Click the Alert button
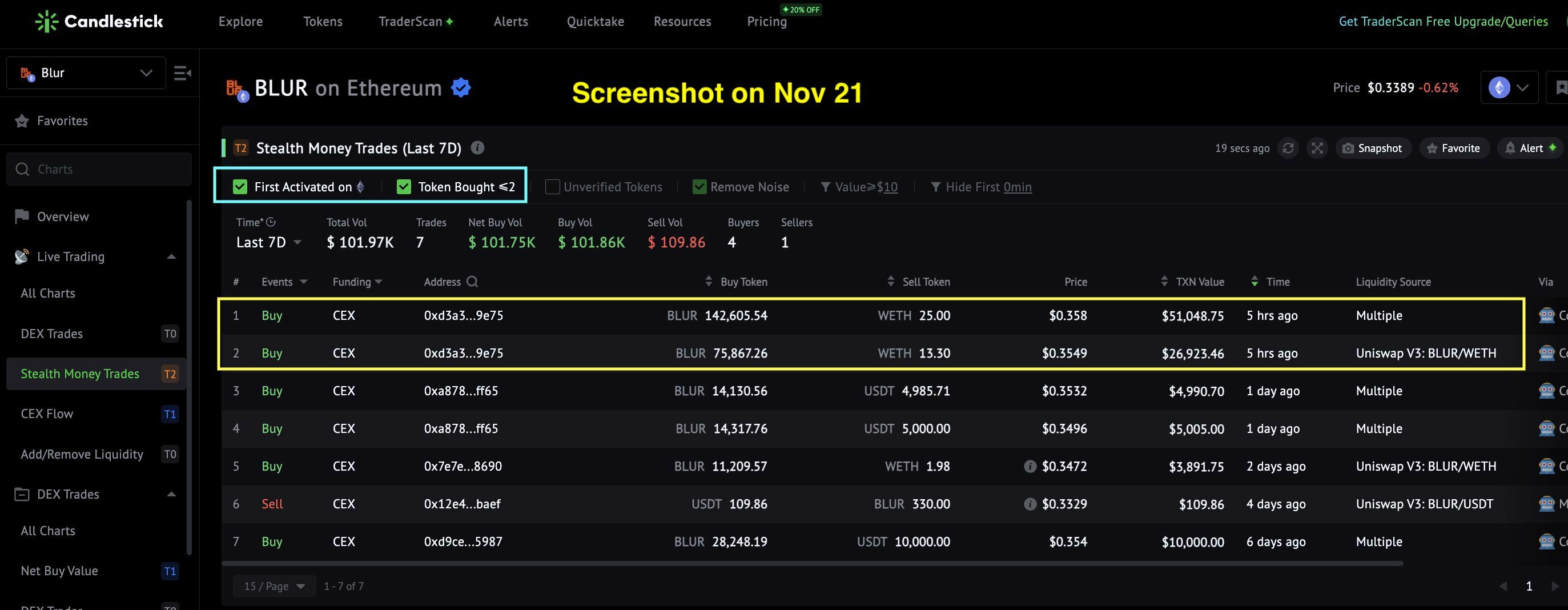This screenshot has width=1568, height=610. tap(1530, 148)
